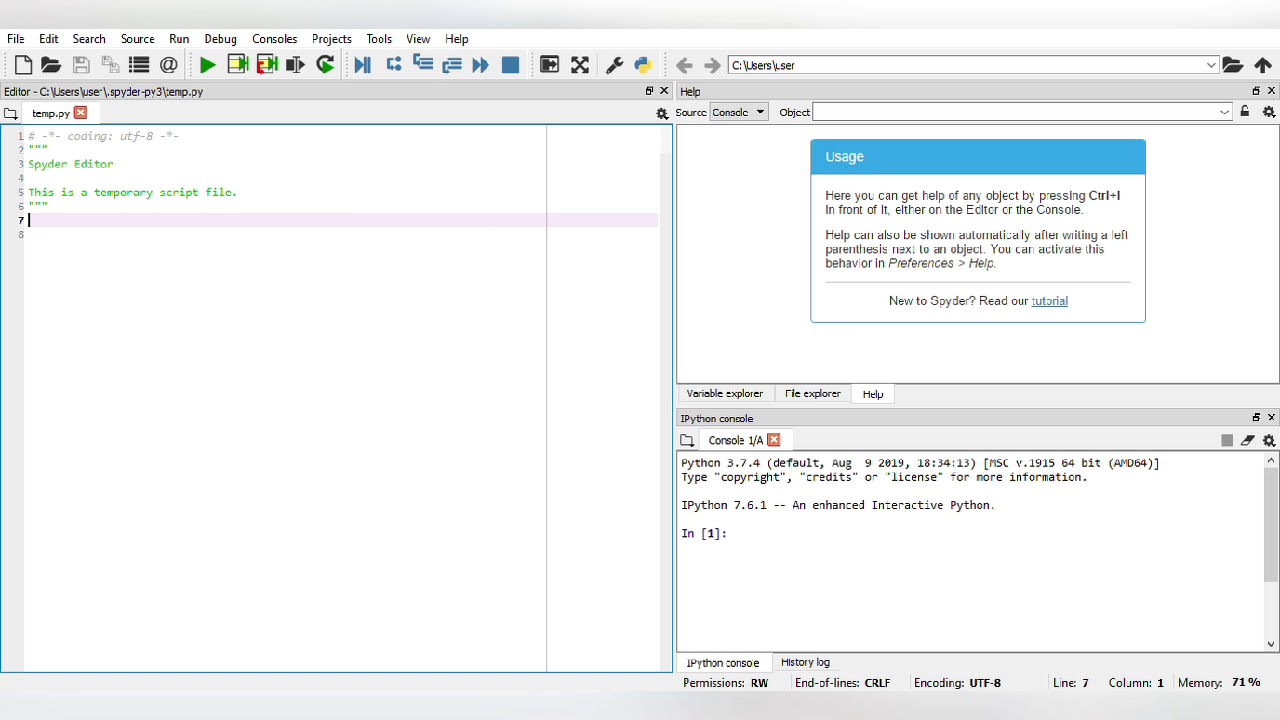Re-run last script icon
The image size is (1280, 720).
coord(325,65)
